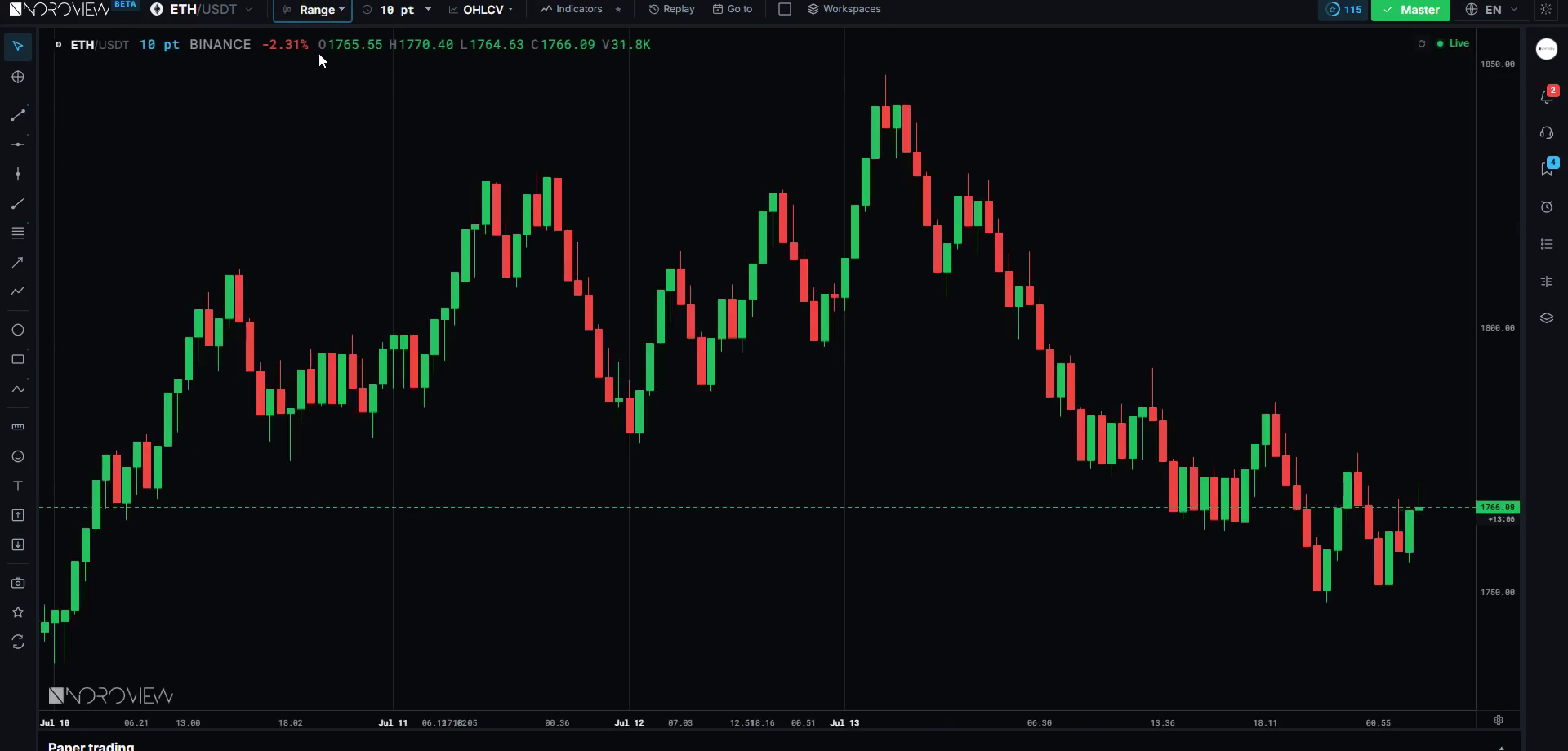Select the cursor arrow tool
This screenshot has height=751, width=1568.
click(x=18, y=47)
